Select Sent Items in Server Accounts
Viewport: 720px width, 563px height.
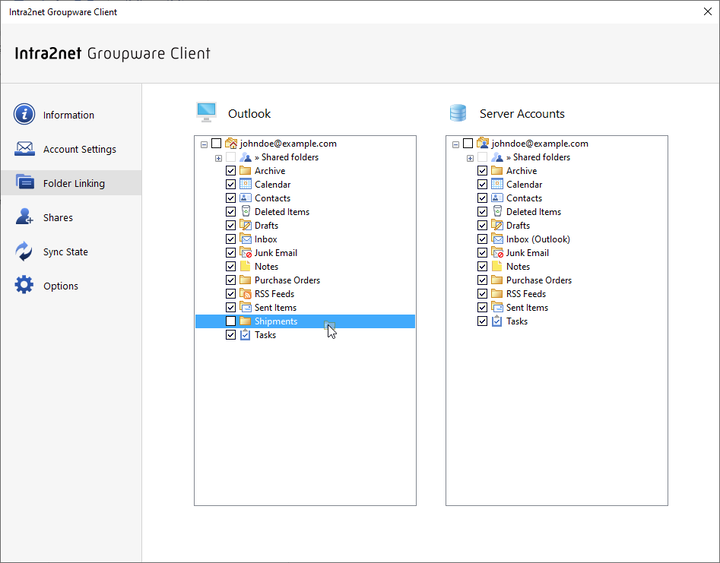coord(527,307)
